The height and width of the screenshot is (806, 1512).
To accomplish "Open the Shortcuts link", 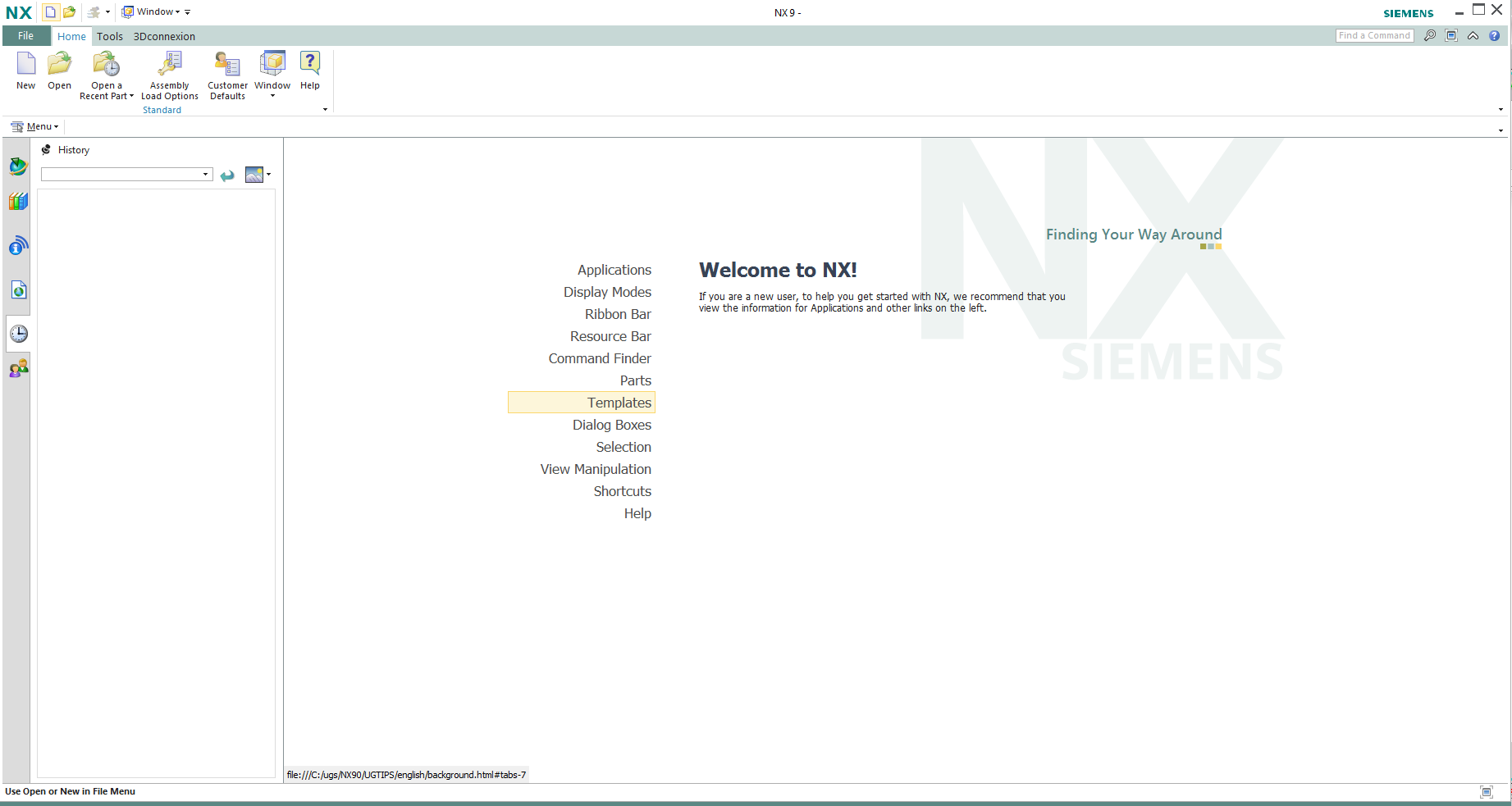I will pos(622,491).
